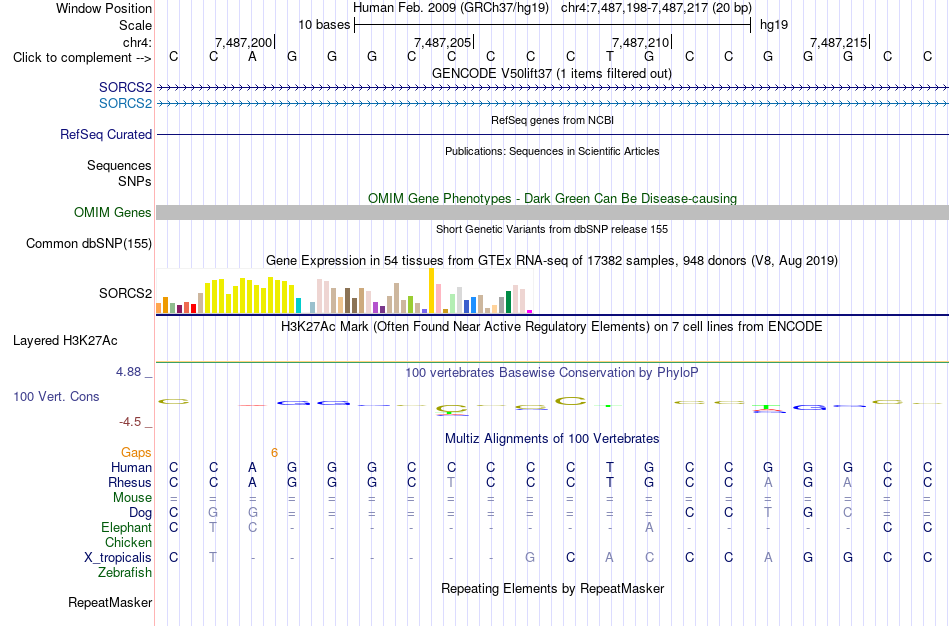
Task: Click "Human Feb. 2009 (GRCh37/hg19)" assembly text
Action: 451,8
